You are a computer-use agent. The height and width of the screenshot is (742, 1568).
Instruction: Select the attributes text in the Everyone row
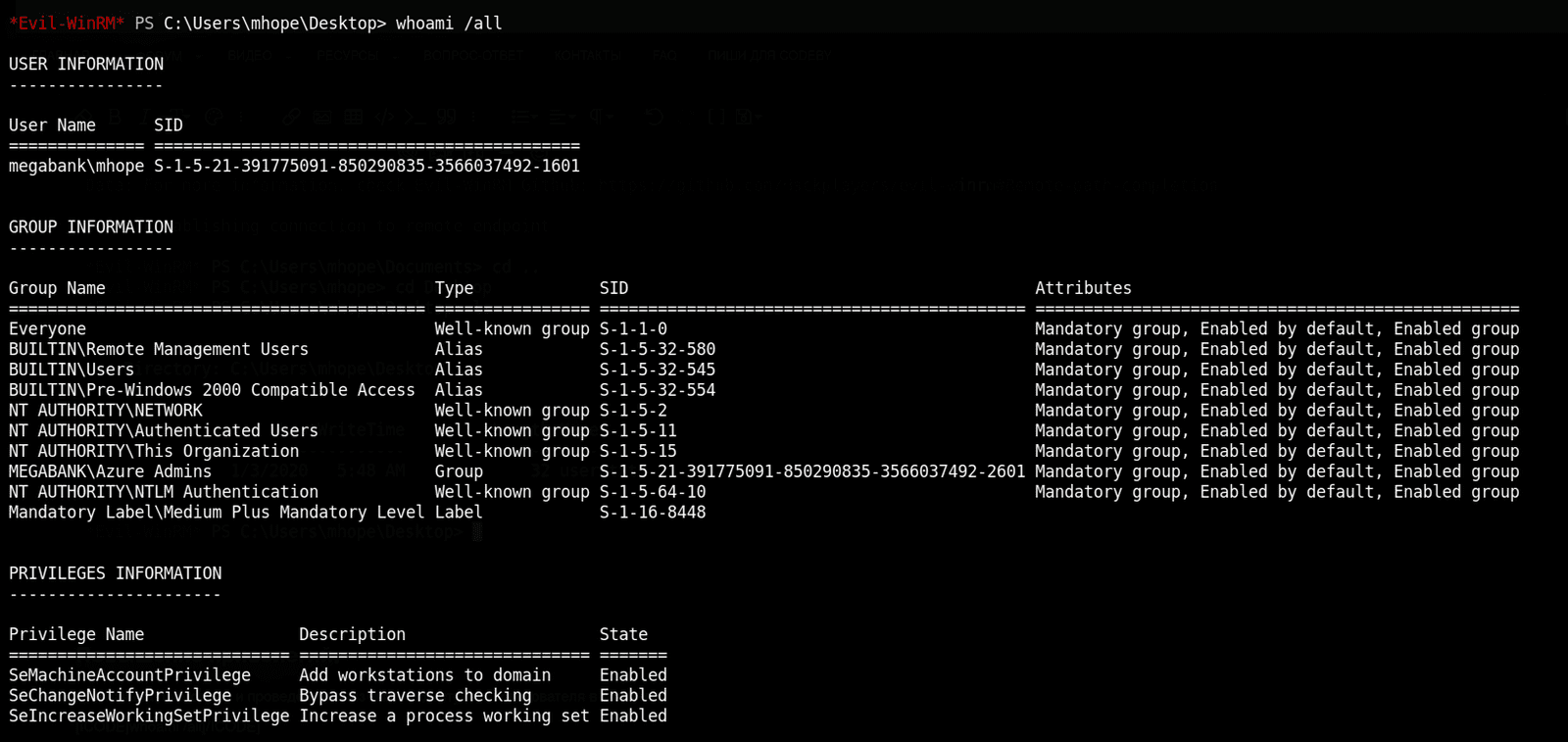[x=1277, y=329]
